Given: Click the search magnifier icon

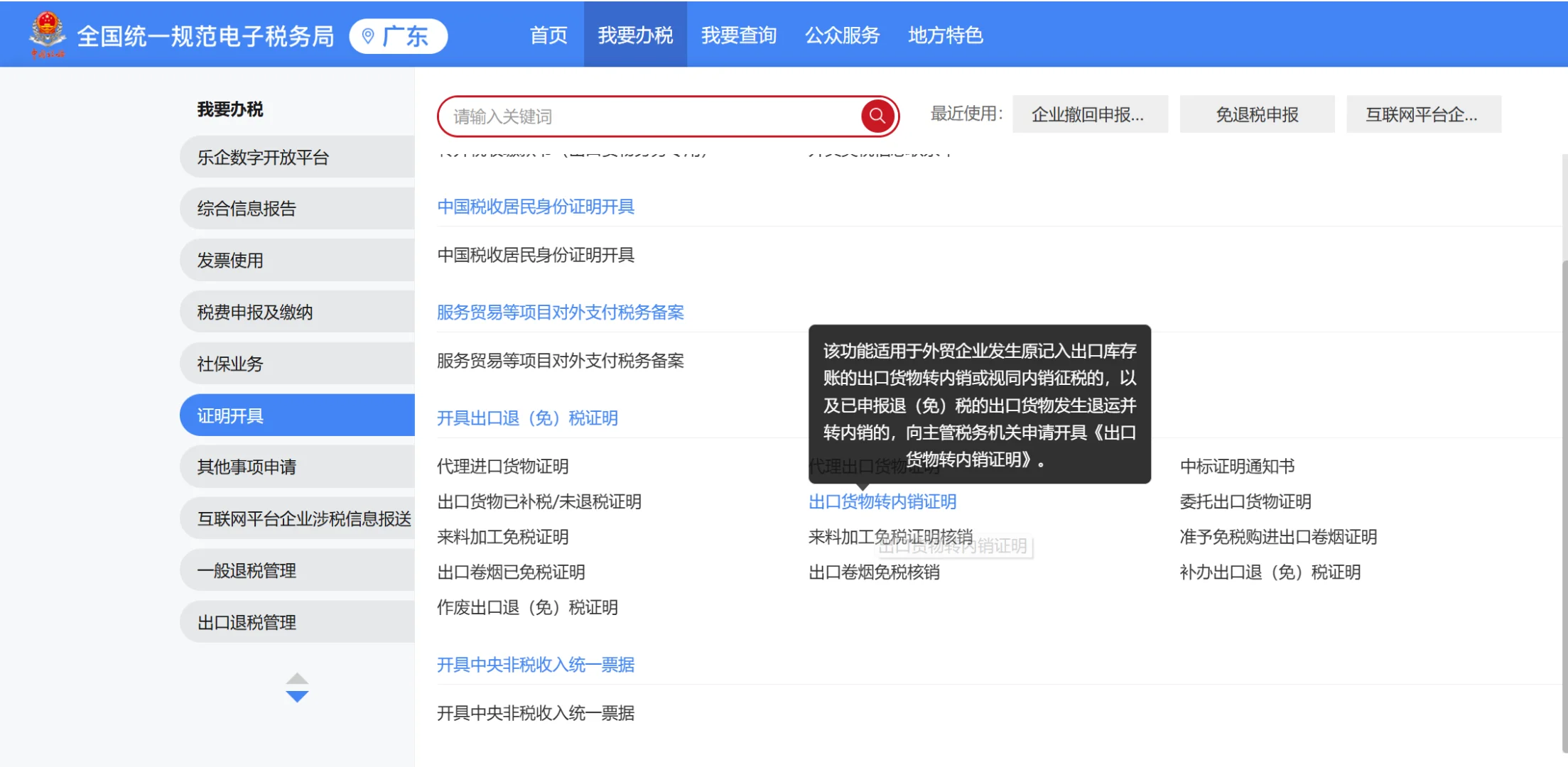Looking at the screenshot, I should [x=876, y=116].
